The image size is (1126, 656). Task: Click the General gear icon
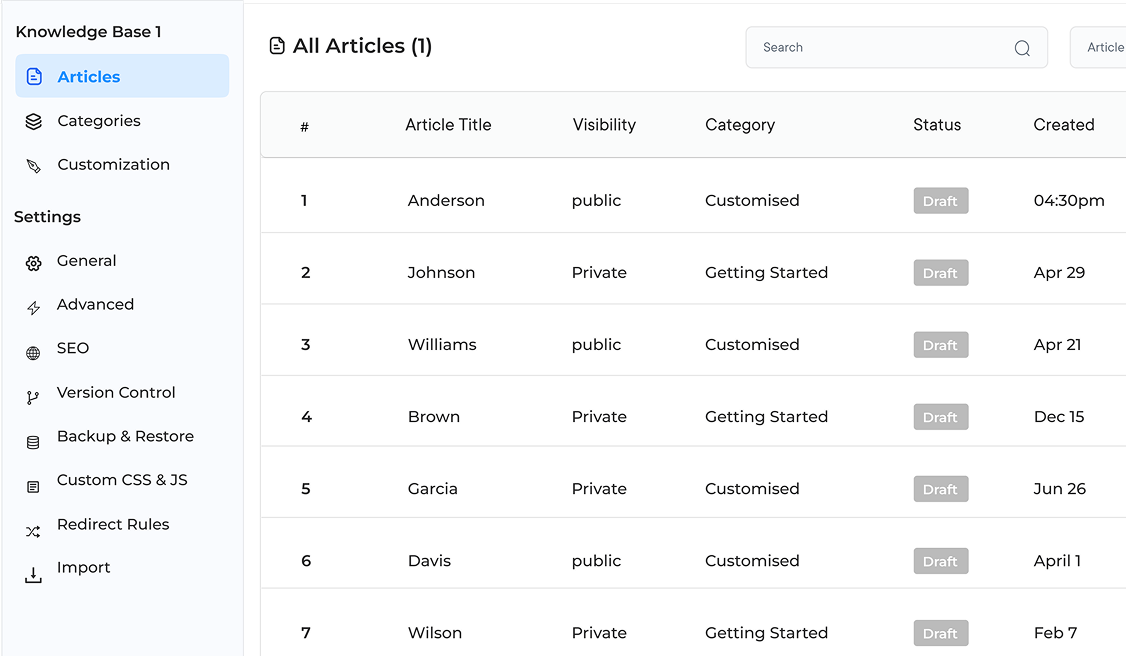pyautogui.click(x=33, y=263)
